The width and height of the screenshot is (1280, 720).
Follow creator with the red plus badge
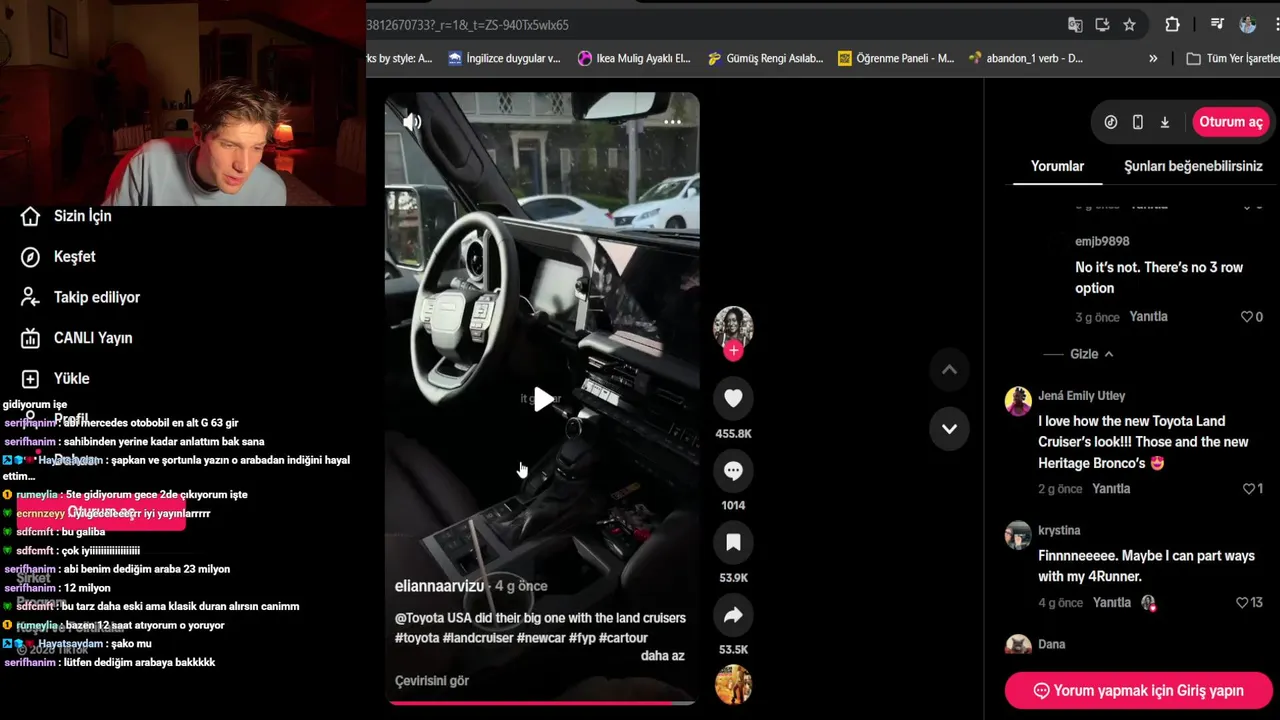[x=733, y=350]
